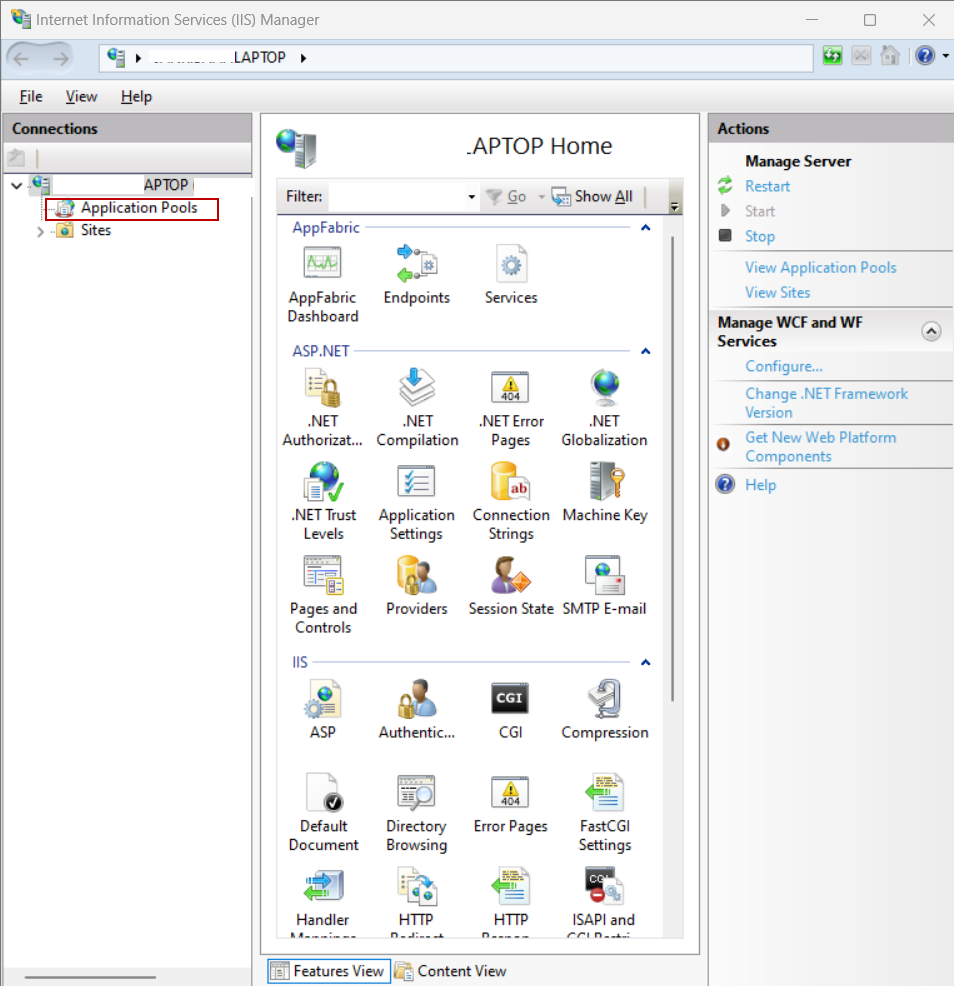
Task: Collapse the ASP.NET group
Action: coord(645,351)
